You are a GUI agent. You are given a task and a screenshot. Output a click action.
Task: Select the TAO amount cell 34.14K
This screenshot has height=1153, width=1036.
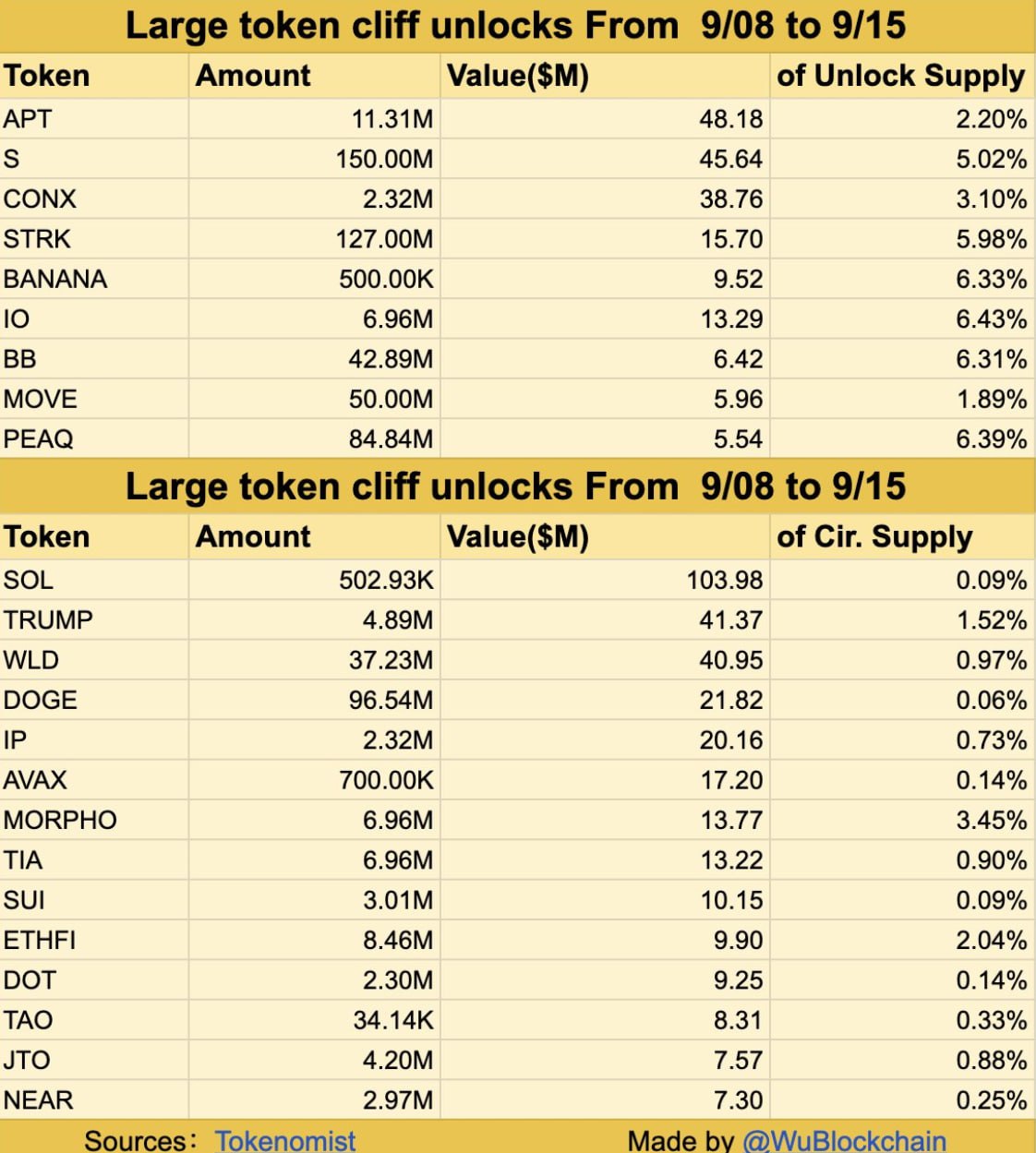(315, 1020)
